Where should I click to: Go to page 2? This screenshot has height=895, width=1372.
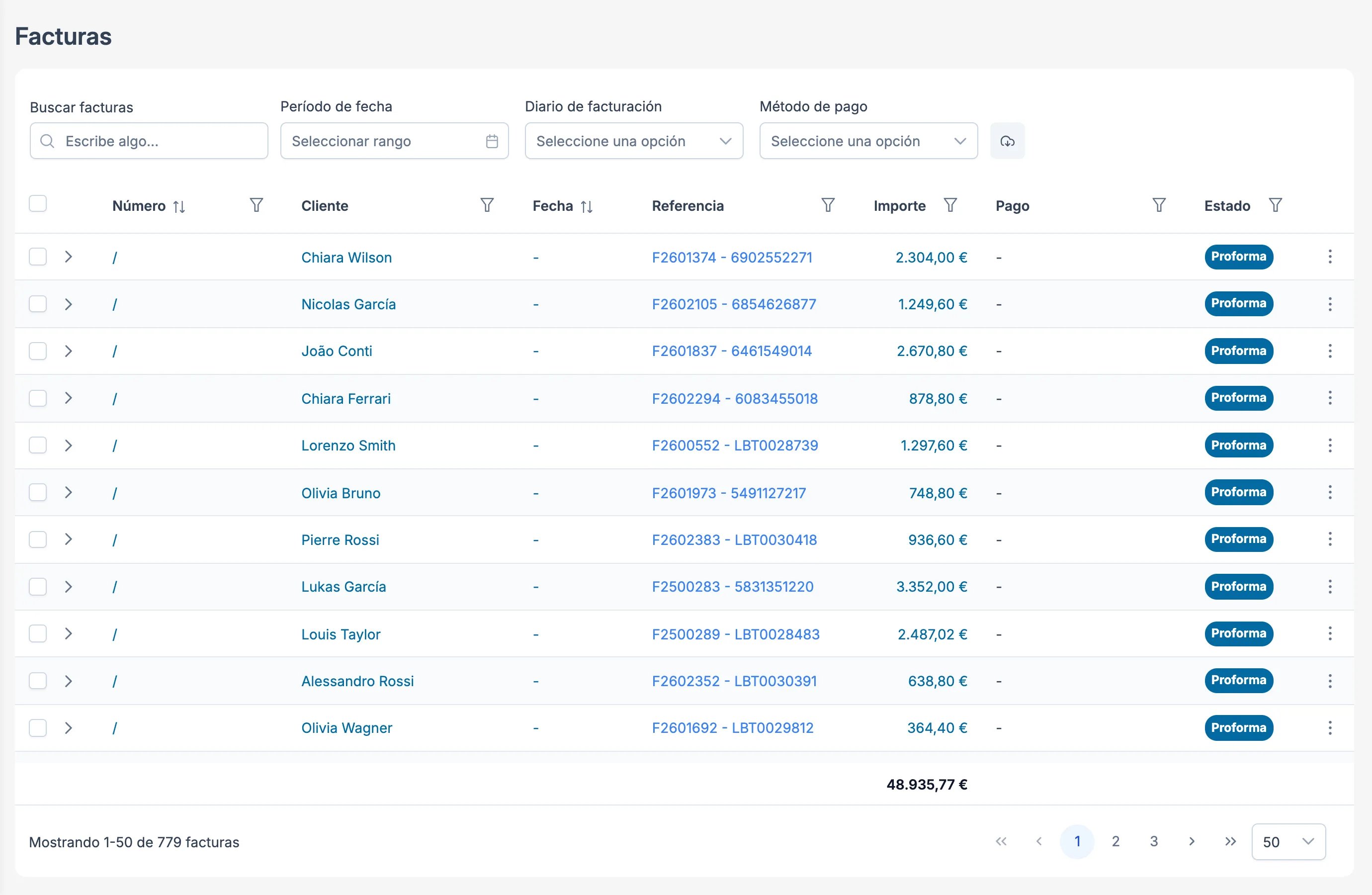(1115, 841)
